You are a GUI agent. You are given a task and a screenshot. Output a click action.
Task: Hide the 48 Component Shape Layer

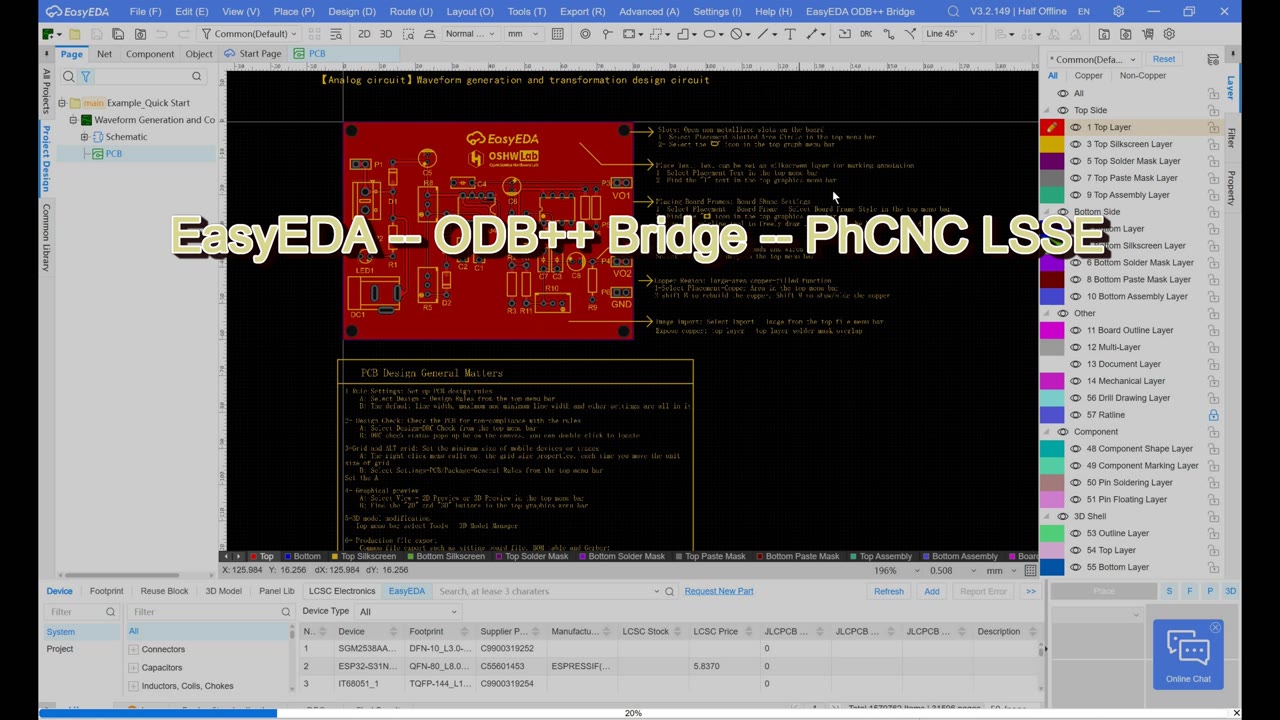tap(1076, 449)
